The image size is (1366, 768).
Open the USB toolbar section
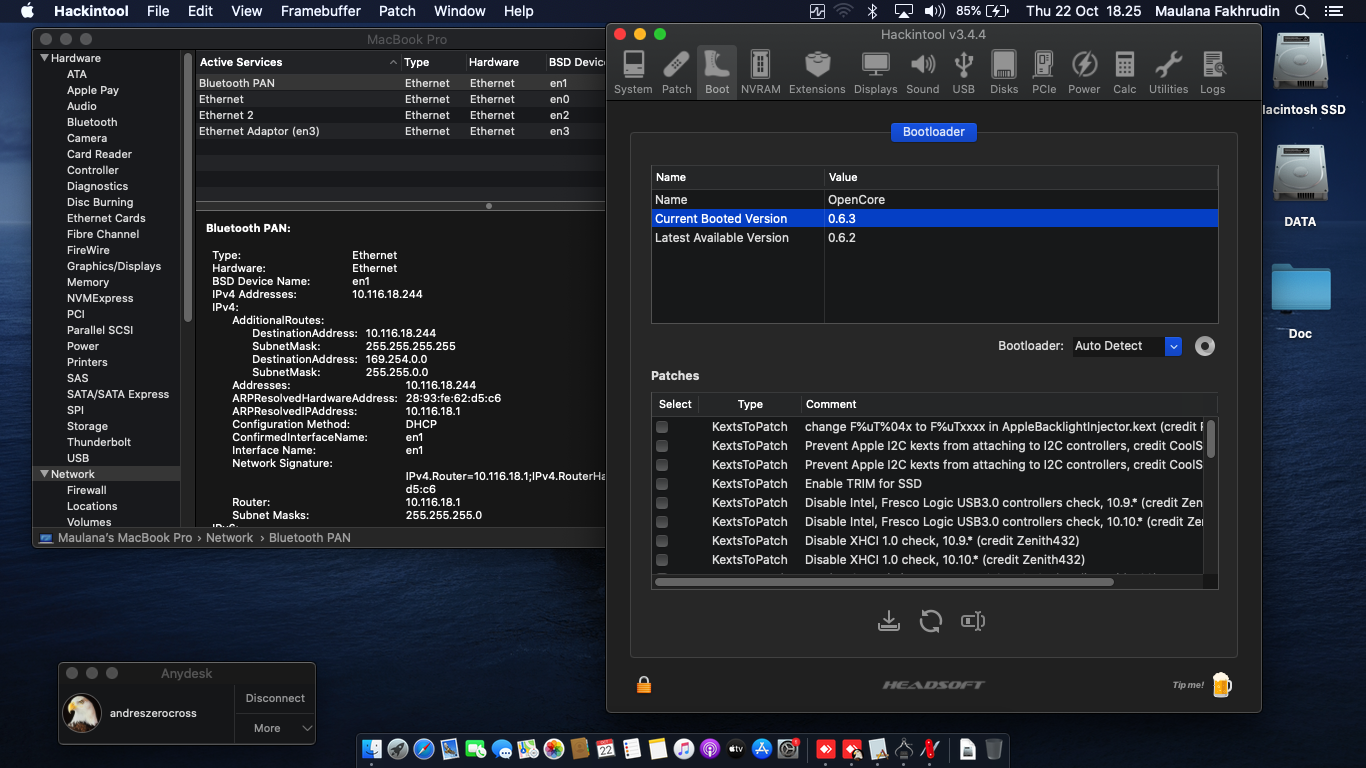click(x=963, y=72)
